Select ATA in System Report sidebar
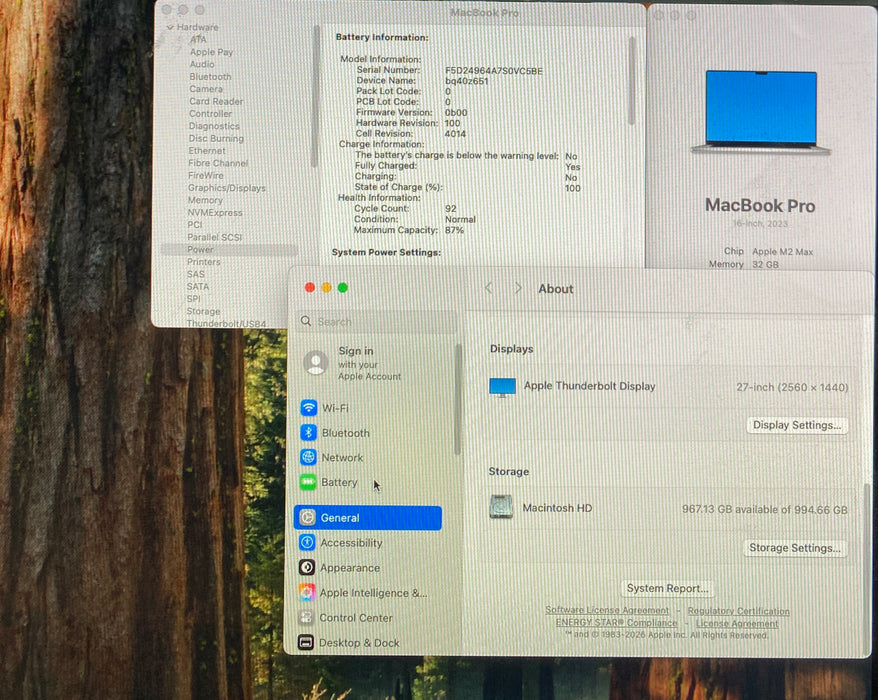The width and height of the screenshot is (878, 700). [198, 39]
